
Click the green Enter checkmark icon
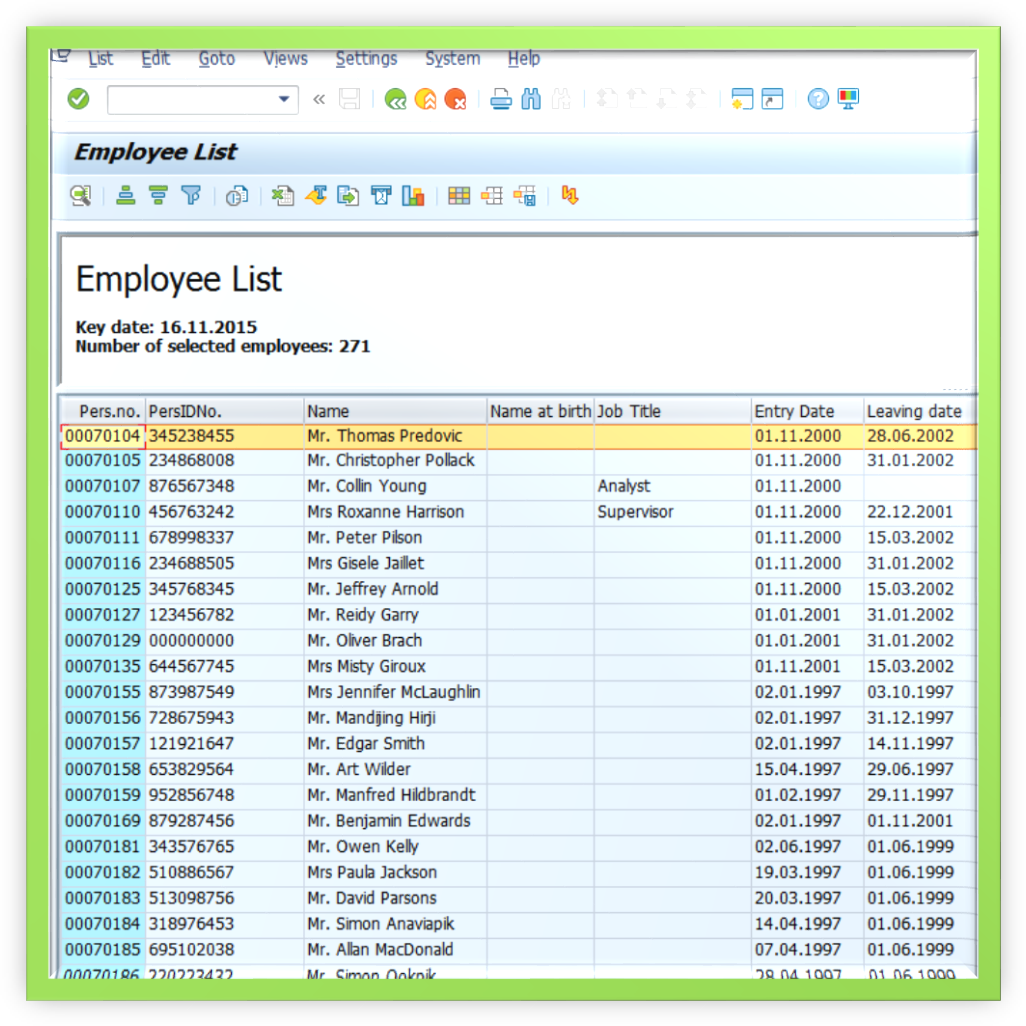click(x=78, y=99)
